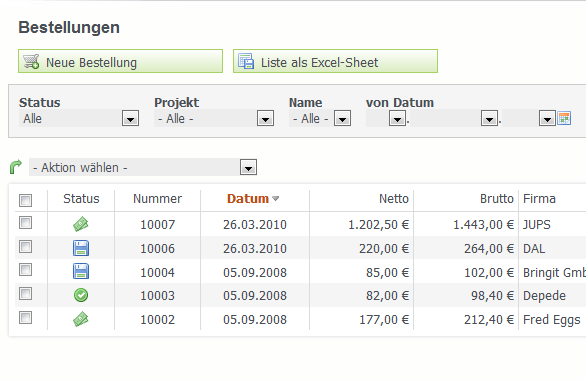The width and height of the screenshot is (586, 380).
Task: Click the date 26.03.2010 of order 10007
Action: point(255,225)
